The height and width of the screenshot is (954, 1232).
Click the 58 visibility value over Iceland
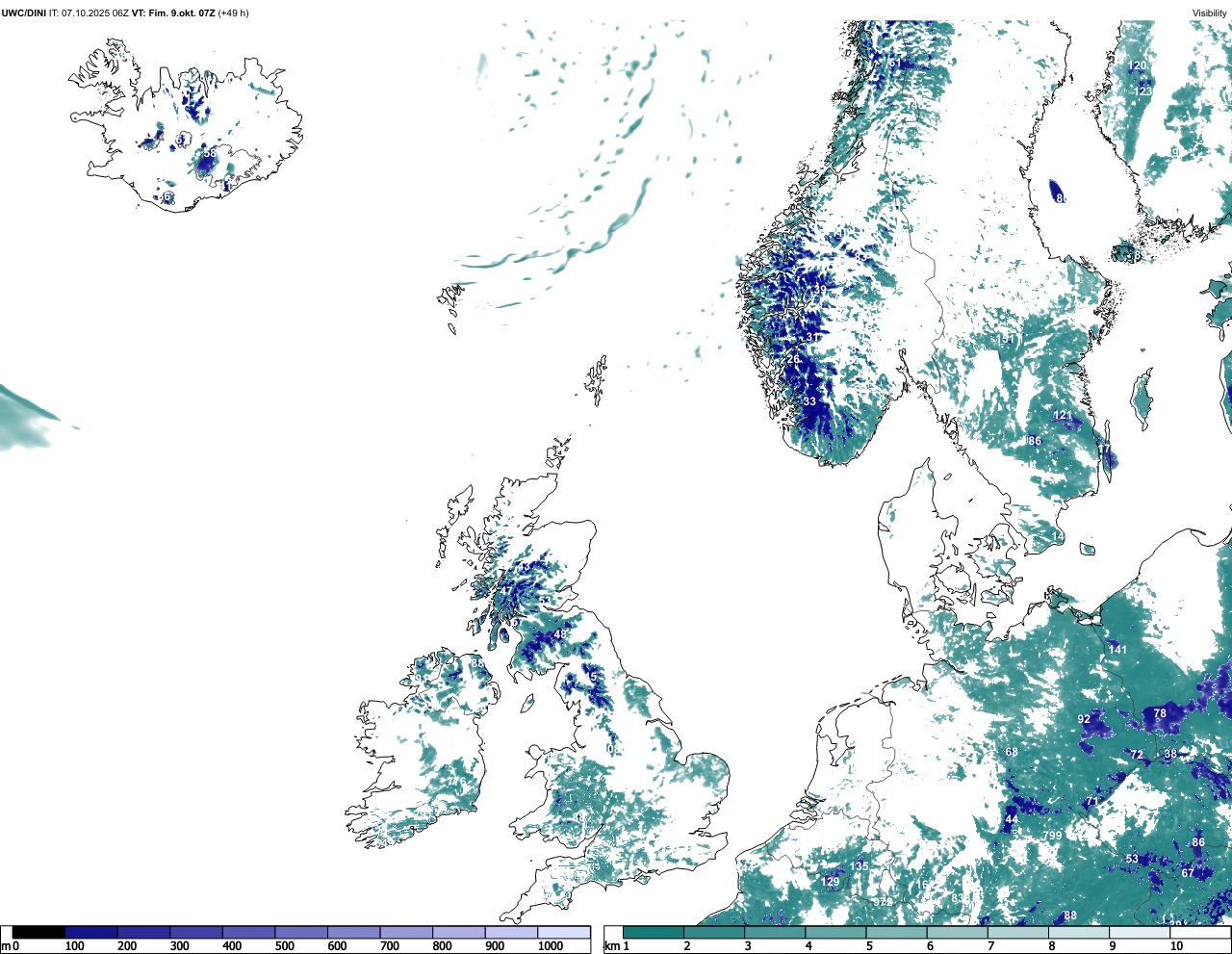tap(210, 154)
